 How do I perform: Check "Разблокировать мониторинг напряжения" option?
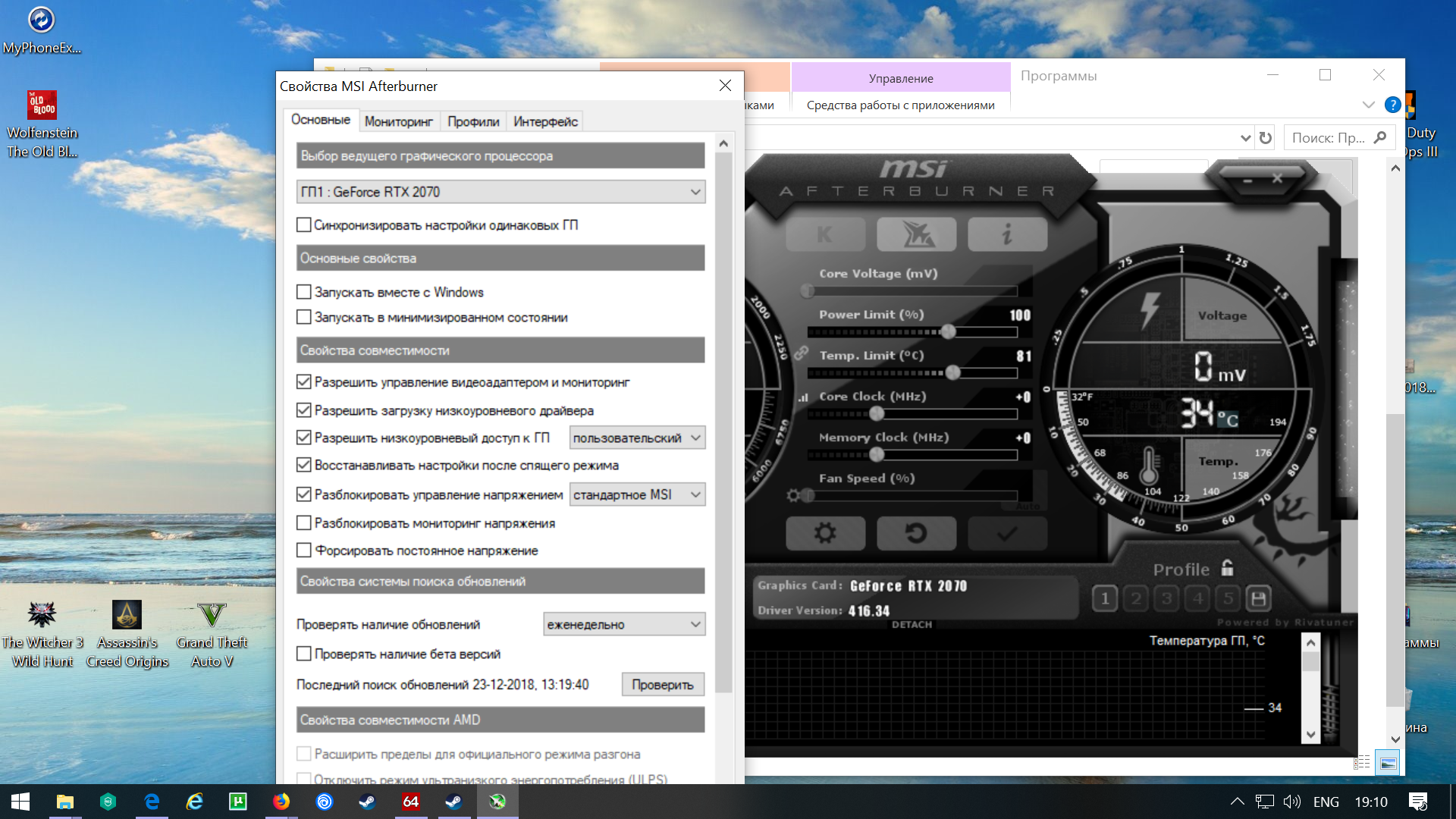[x=304, y=523]
